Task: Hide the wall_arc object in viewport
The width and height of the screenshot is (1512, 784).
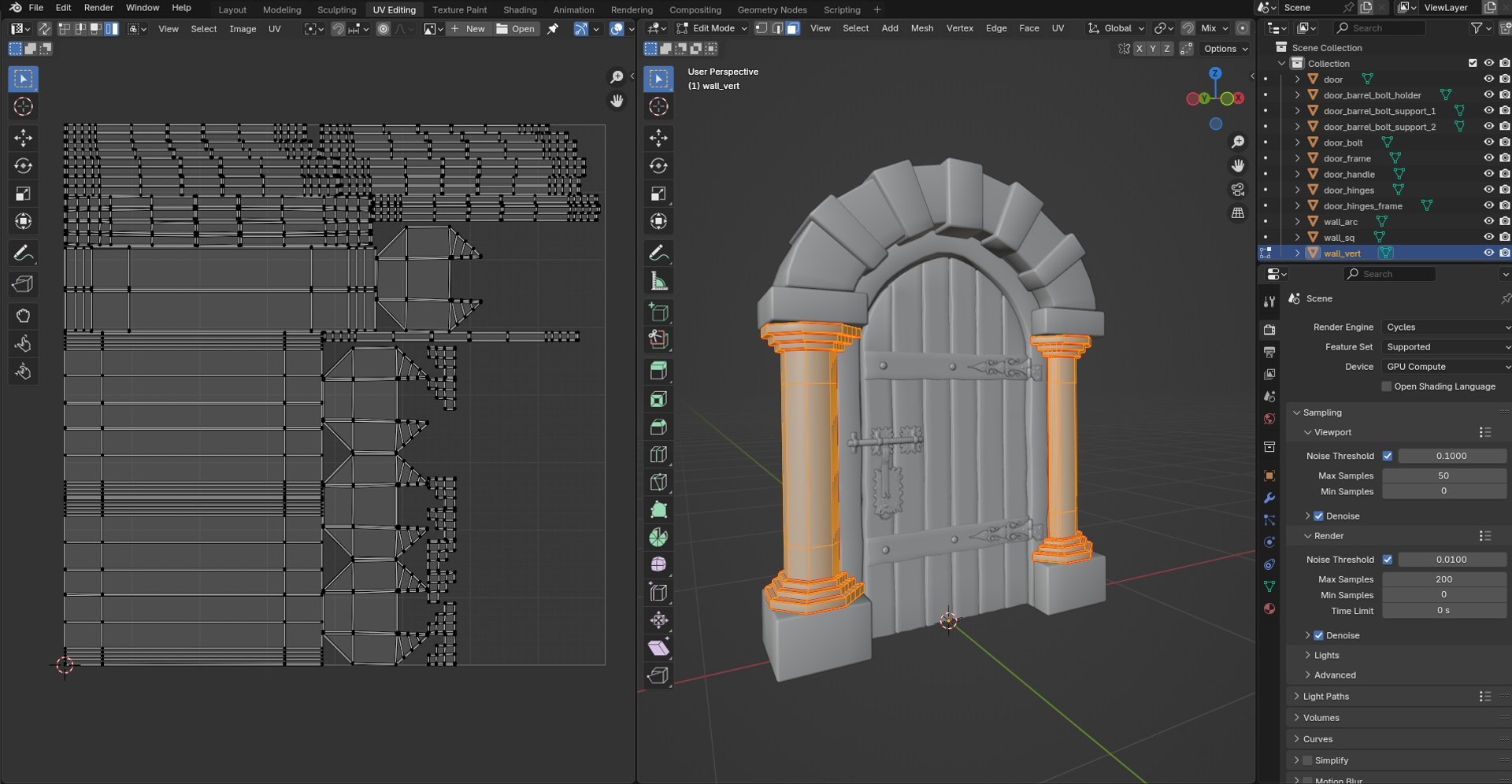Action: 1488,221
